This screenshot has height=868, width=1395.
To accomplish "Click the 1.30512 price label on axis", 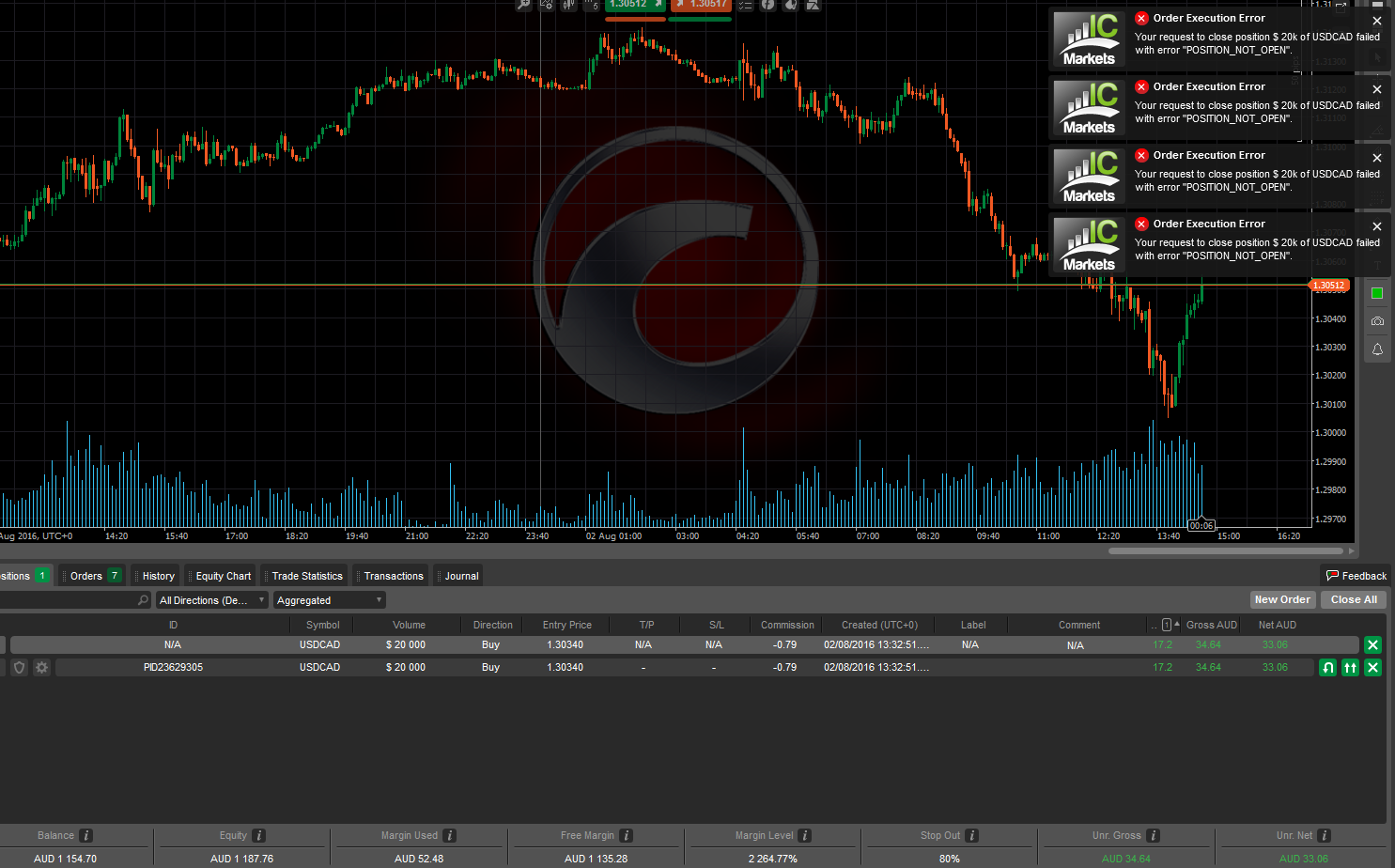I will (1328, 285).
